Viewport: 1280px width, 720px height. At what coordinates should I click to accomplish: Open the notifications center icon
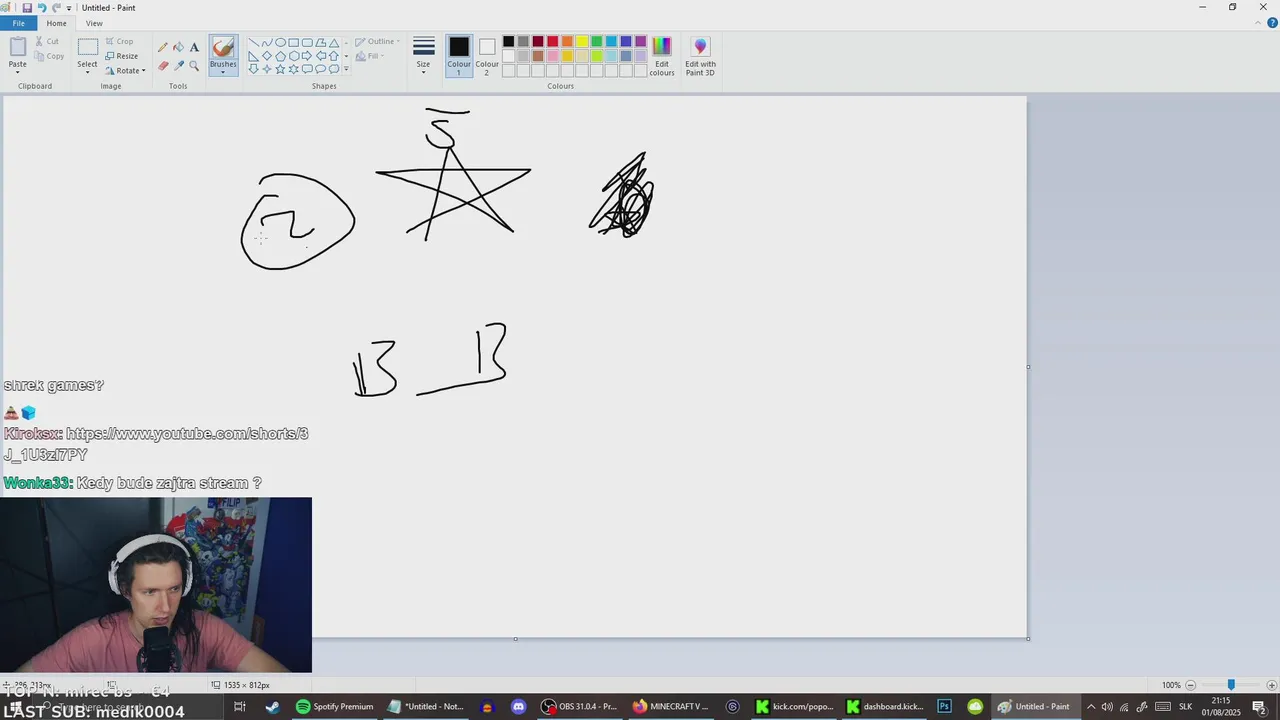(x=1259, y=707)
